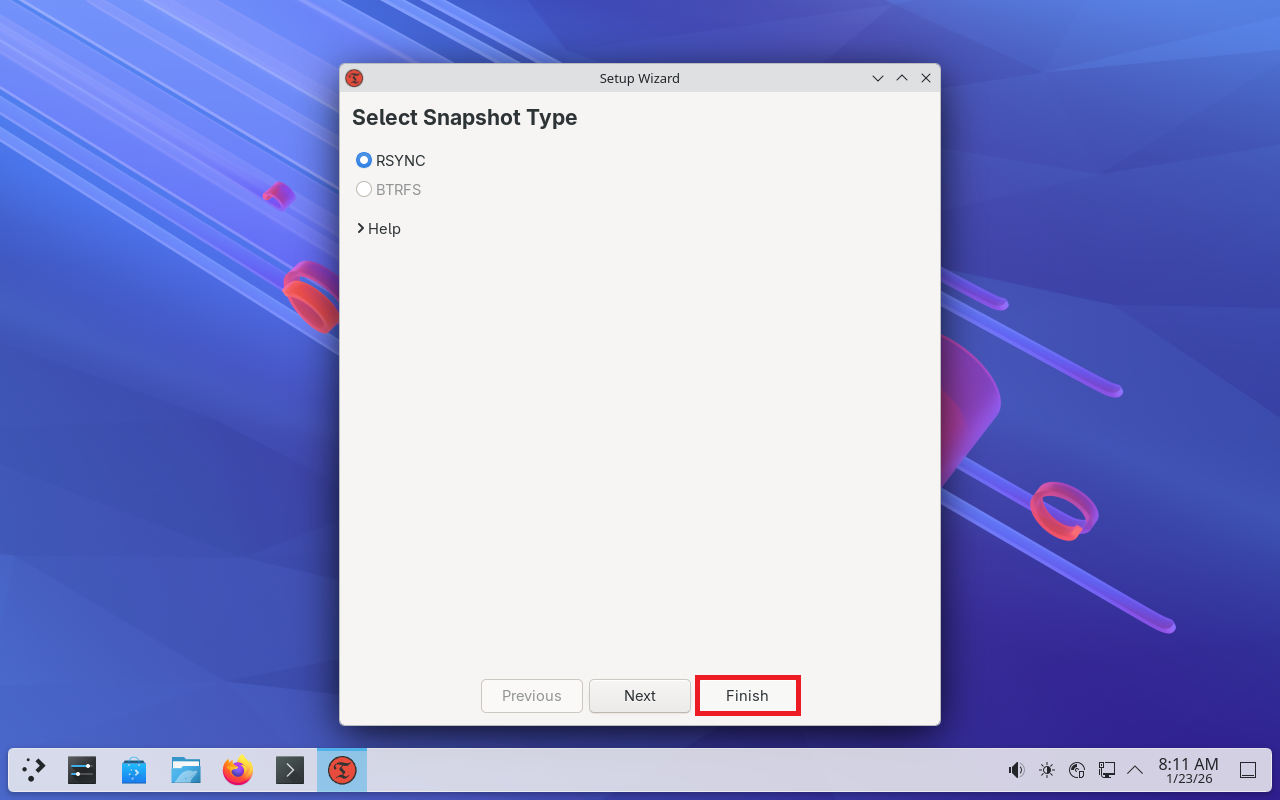Expand the Help section

(379, 229)
